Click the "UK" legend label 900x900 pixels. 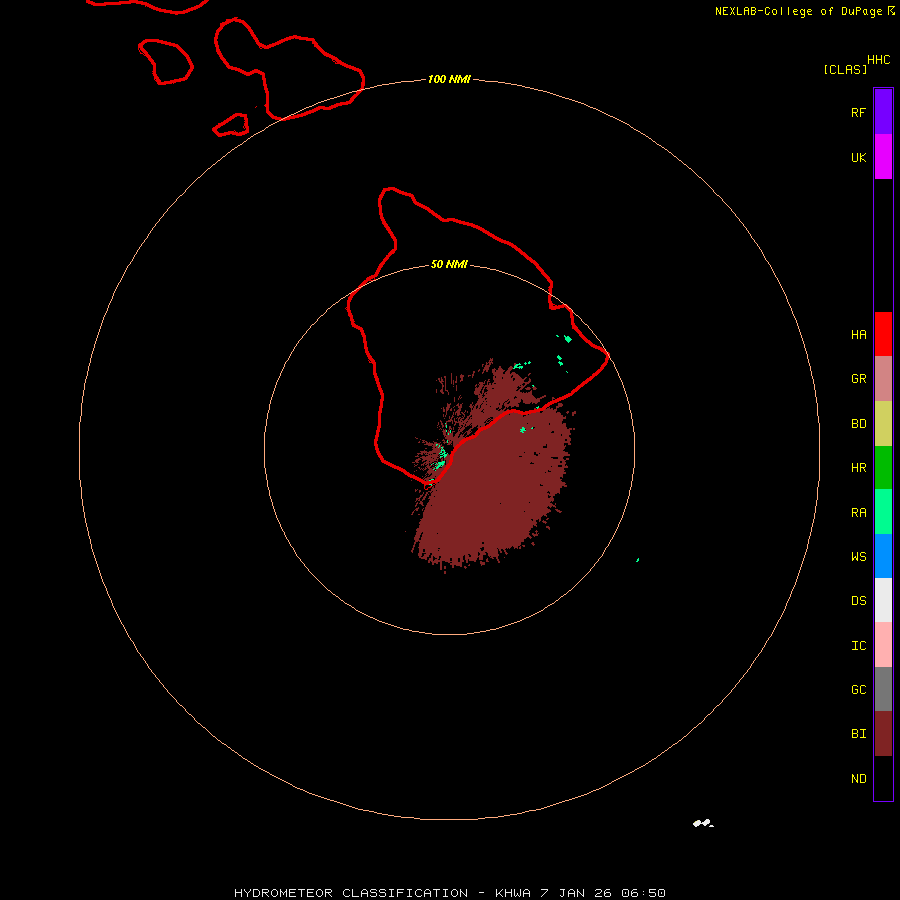pos(858,157)
